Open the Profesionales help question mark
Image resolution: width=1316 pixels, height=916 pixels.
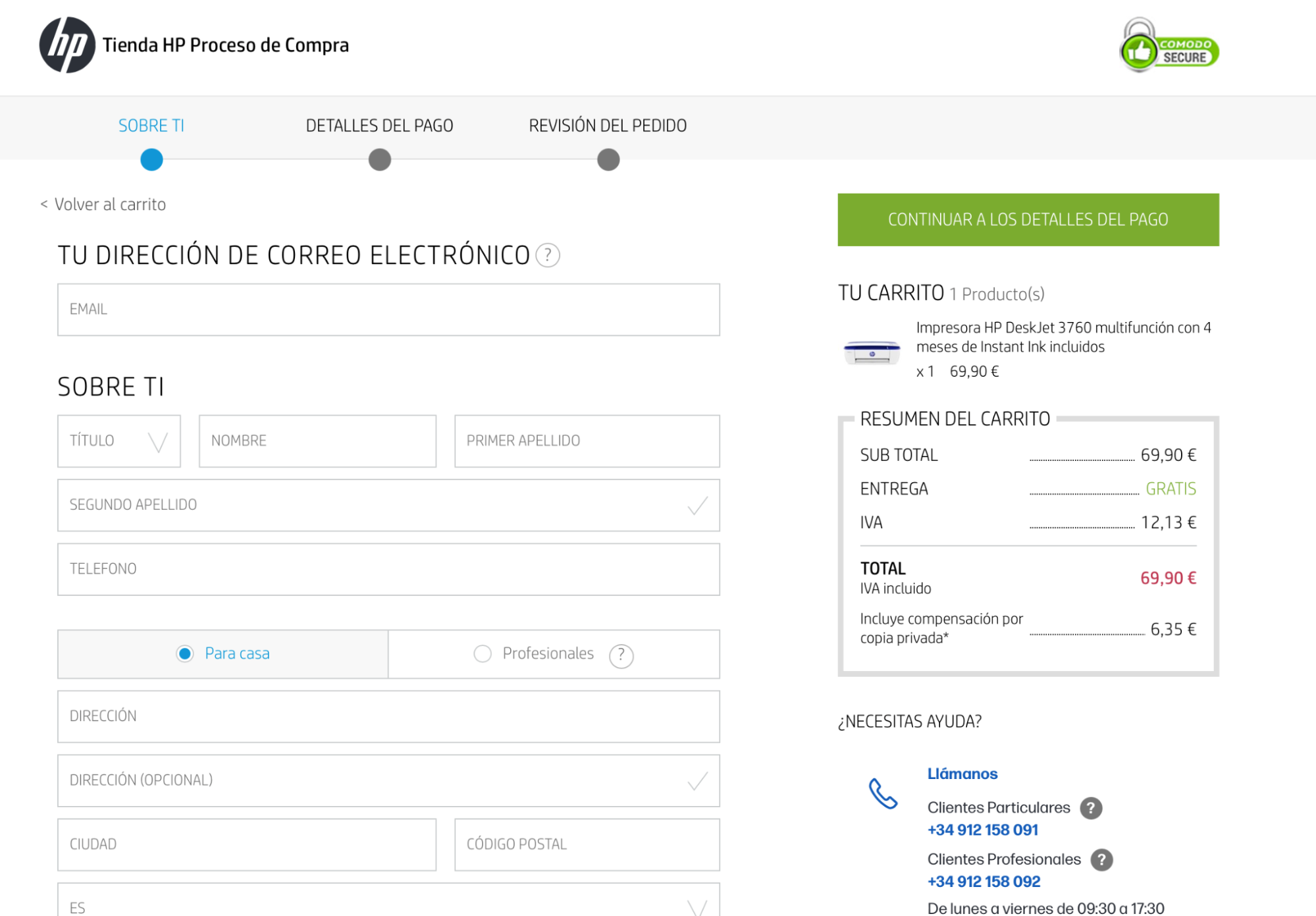tap(621, 655)
